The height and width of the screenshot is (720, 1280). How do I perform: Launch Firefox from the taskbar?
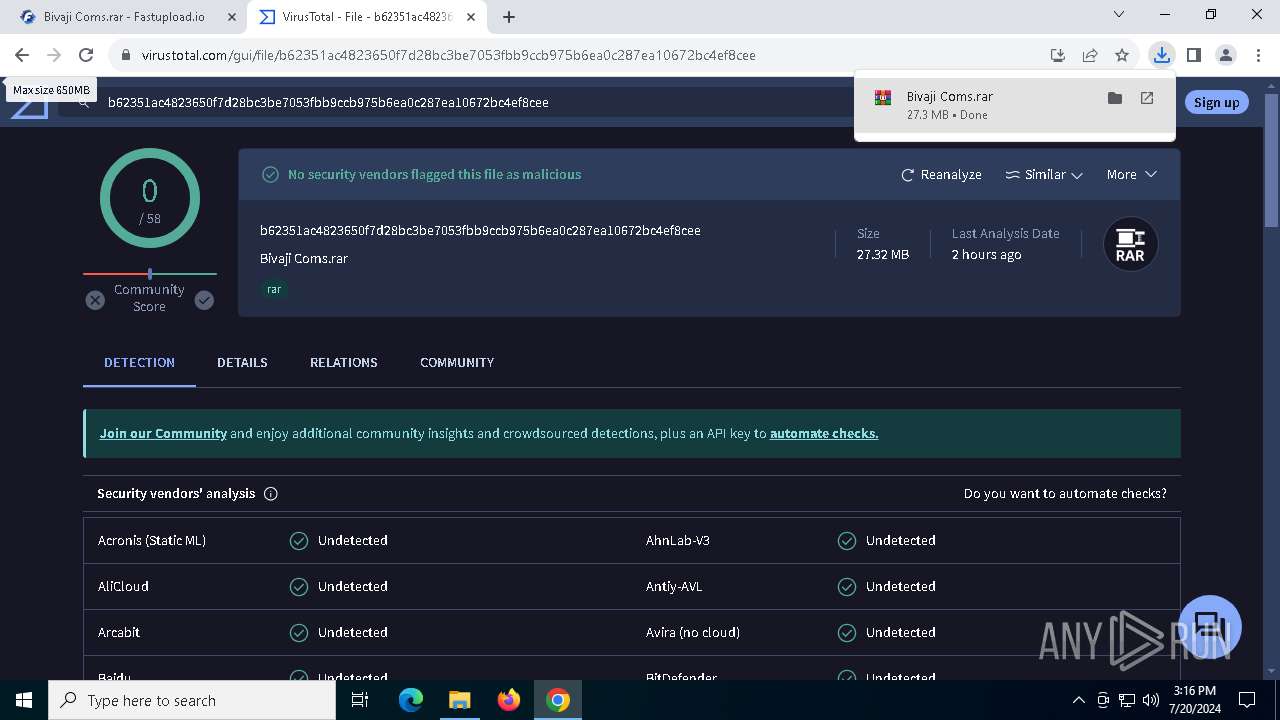(508, 700)
